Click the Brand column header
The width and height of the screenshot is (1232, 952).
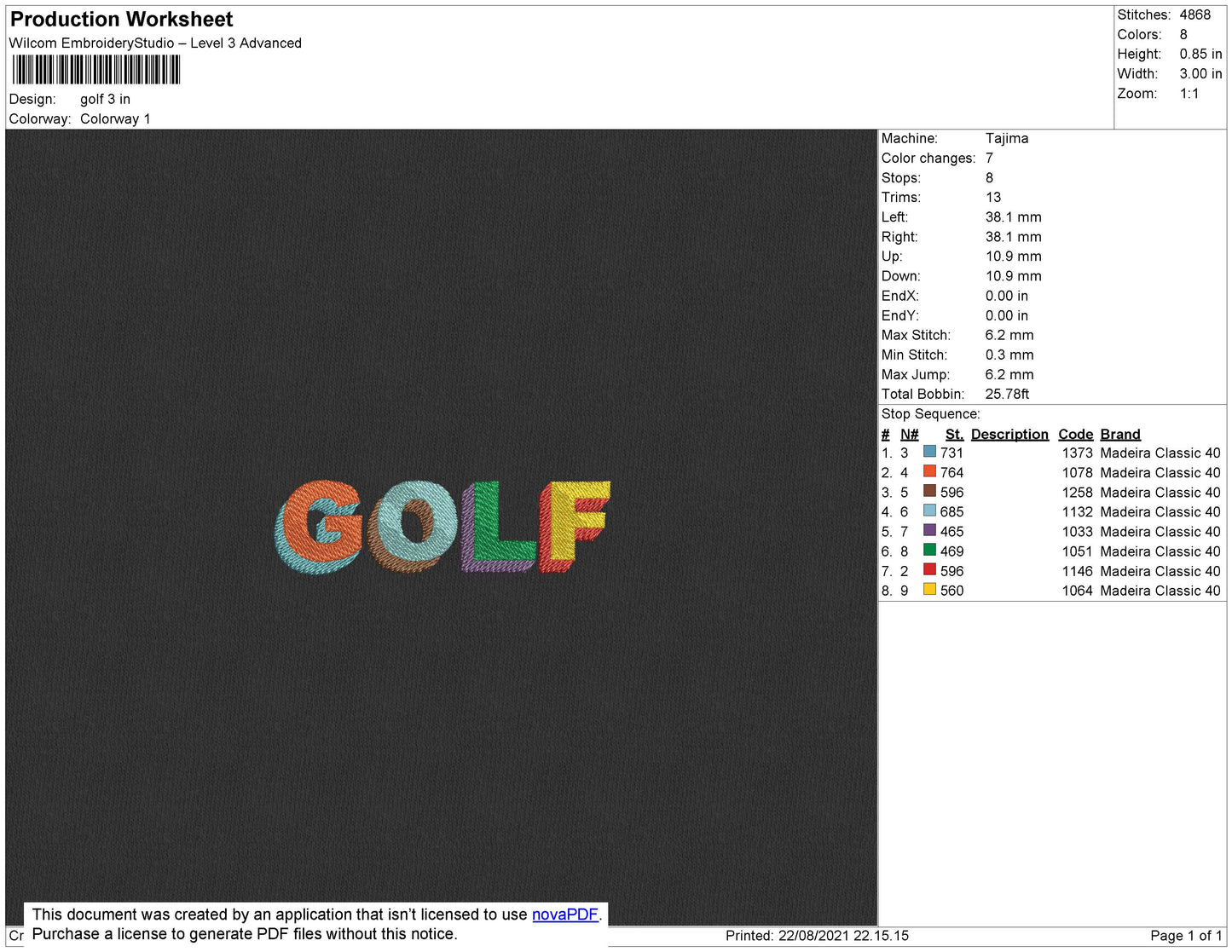click(1120, 434)
